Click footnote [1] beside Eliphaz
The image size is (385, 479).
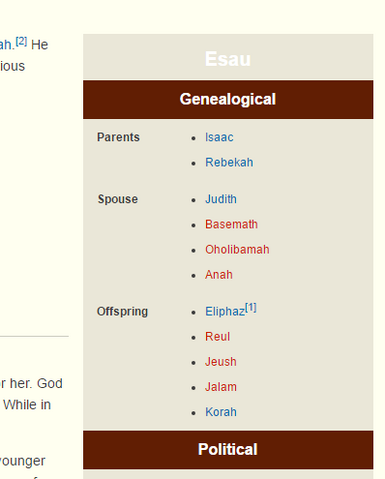coord(251,307)
